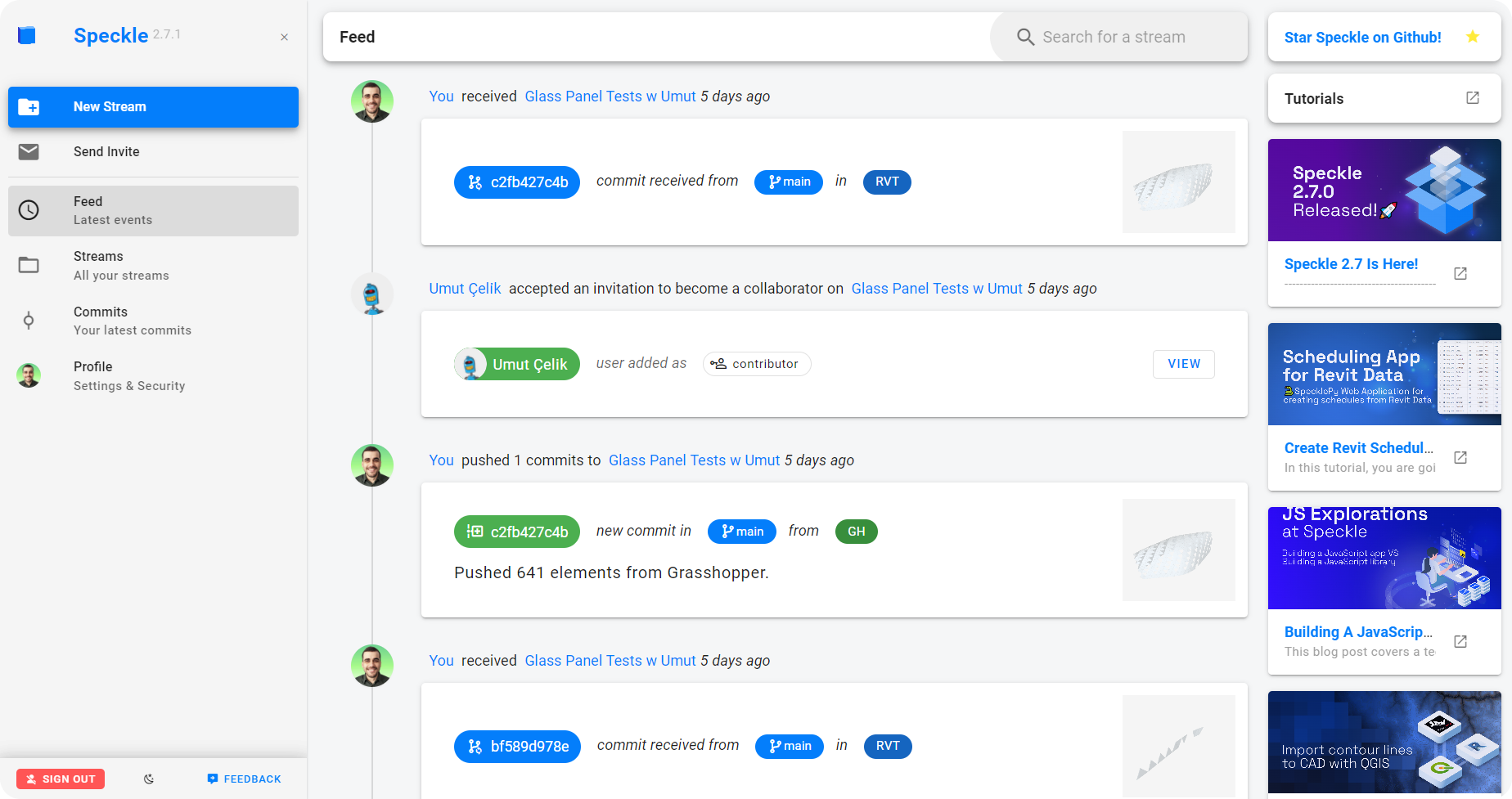Click 'Pushed 641 elements from Grasshopper.' message
This screenshot has height=799, width=1512.
[611, 572]
